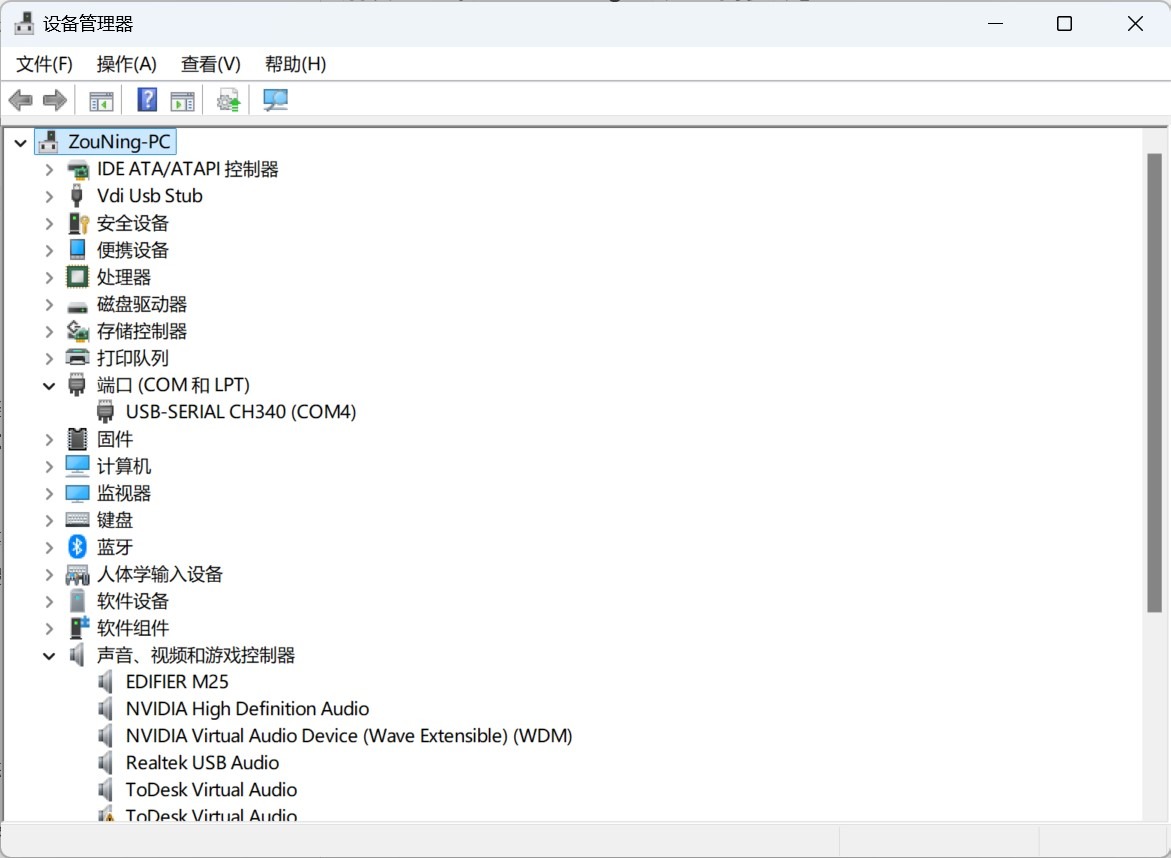The height and width of the screenshot is (858, 1171).
Task: Expand the 软件组件 category
Action: pyautogui.click(x=49, y=628)
